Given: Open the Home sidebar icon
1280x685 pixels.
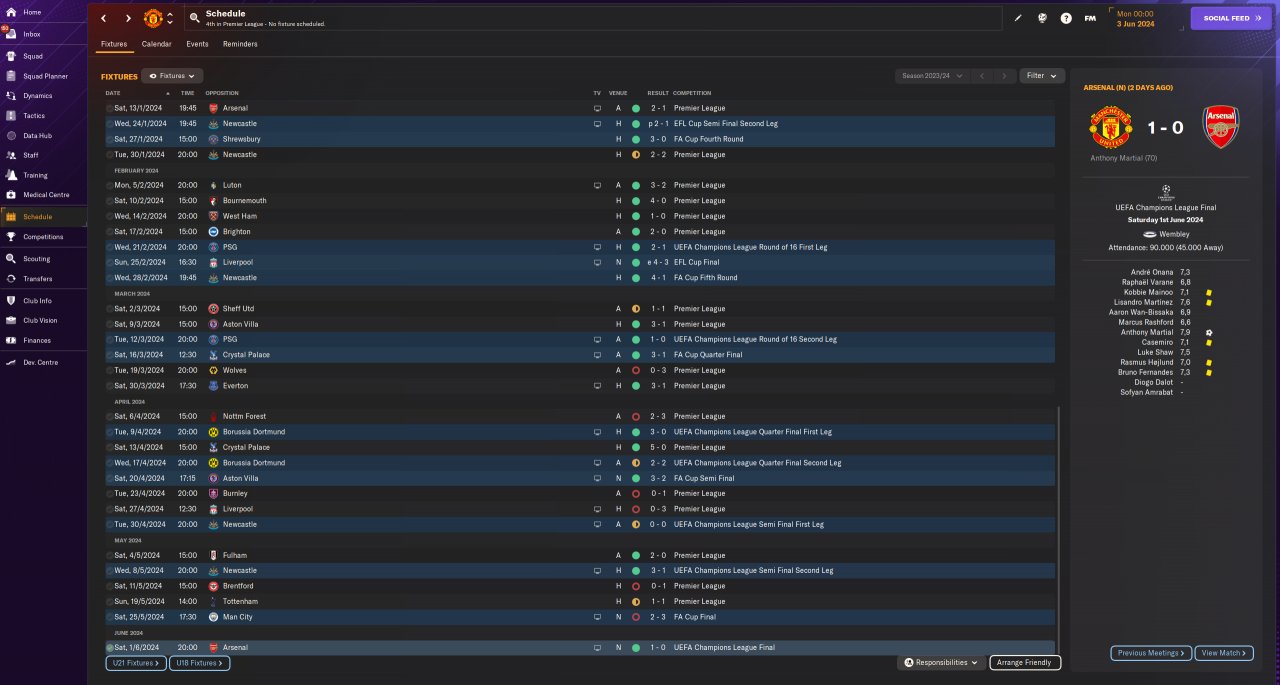Looking at the screenshot, I should [x=11, y=12].
